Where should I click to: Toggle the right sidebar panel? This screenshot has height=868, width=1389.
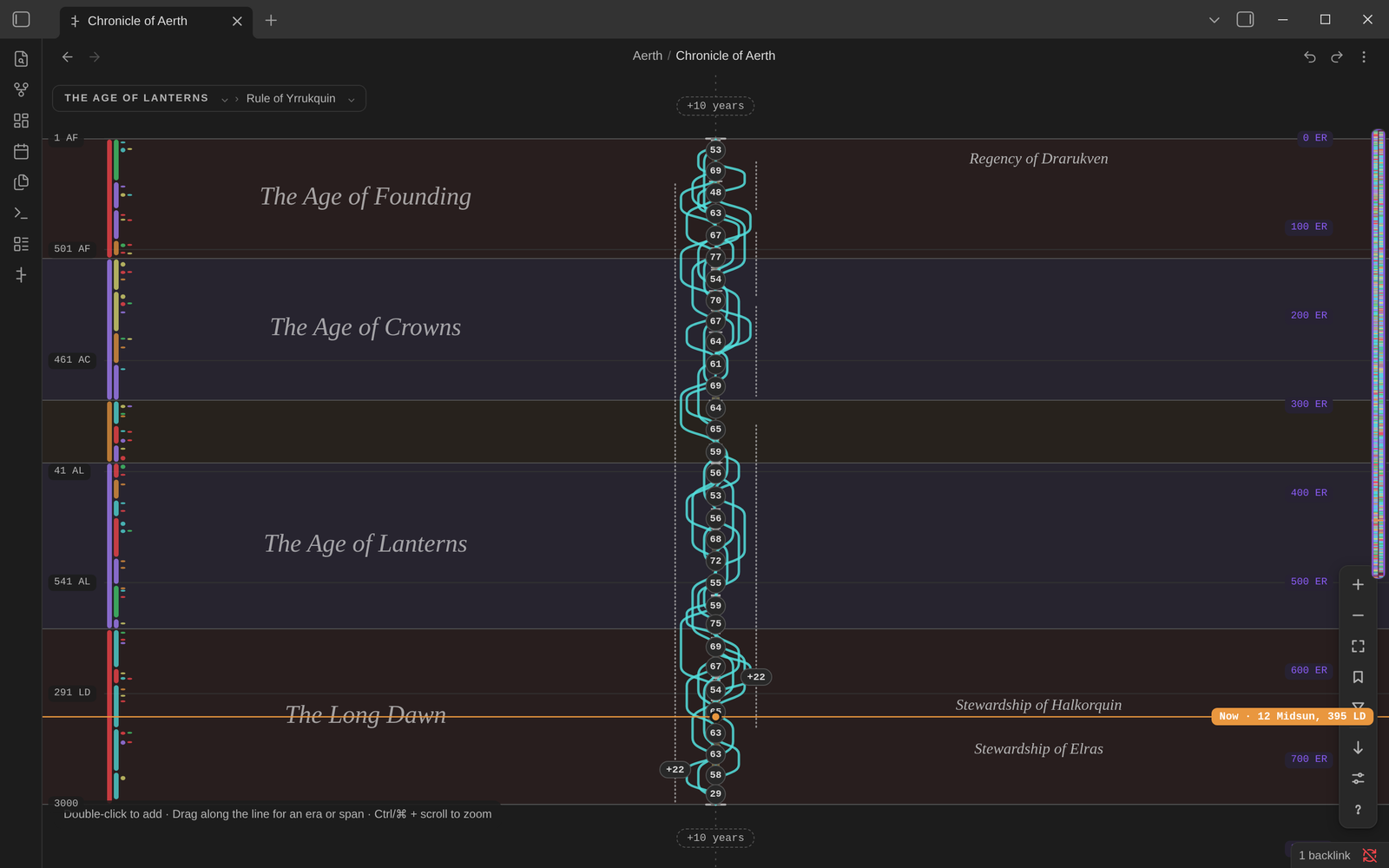point(1245,19)
